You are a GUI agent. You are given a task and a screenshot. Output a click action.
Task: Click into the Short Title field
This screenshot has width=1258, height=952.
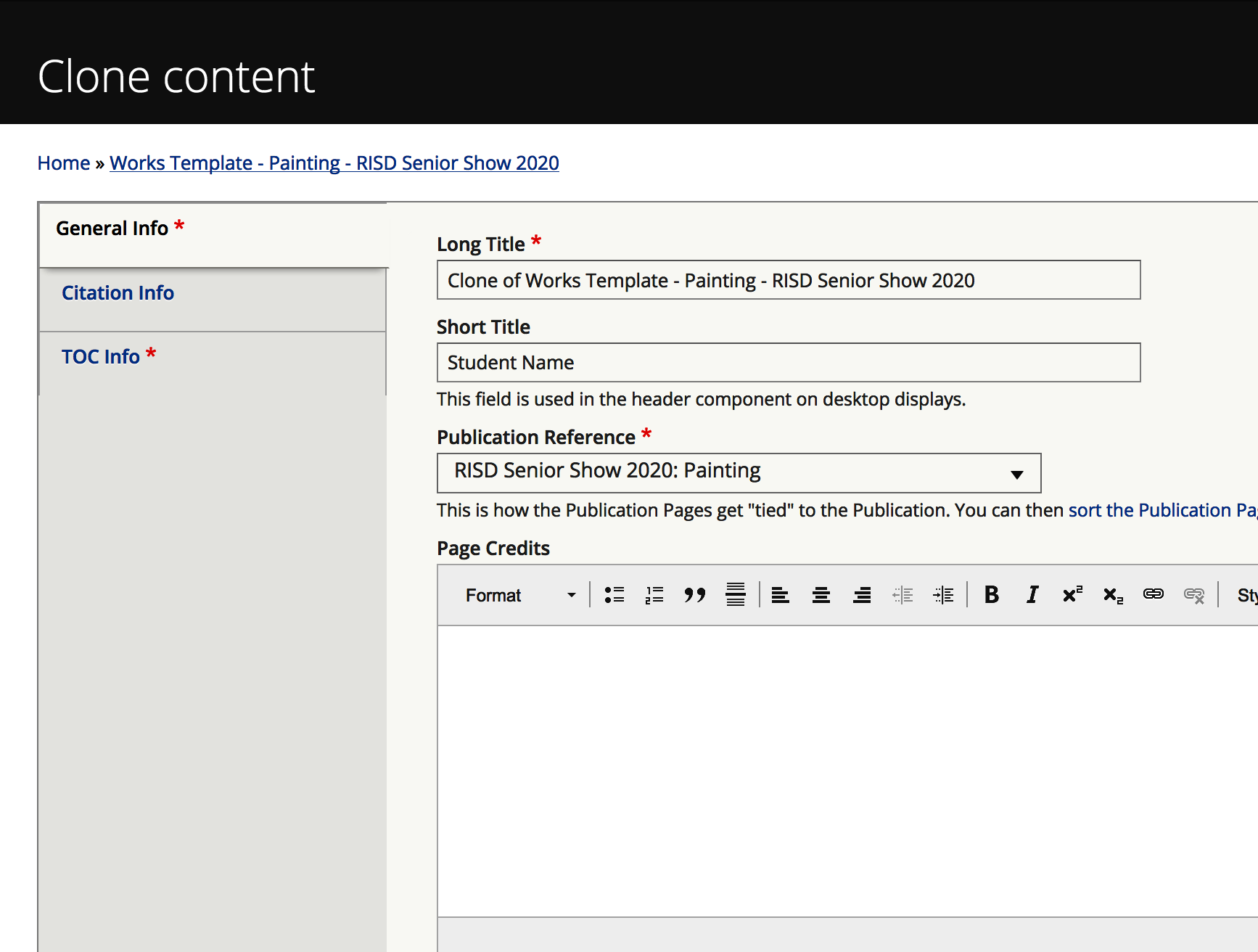tap(789, 362)
